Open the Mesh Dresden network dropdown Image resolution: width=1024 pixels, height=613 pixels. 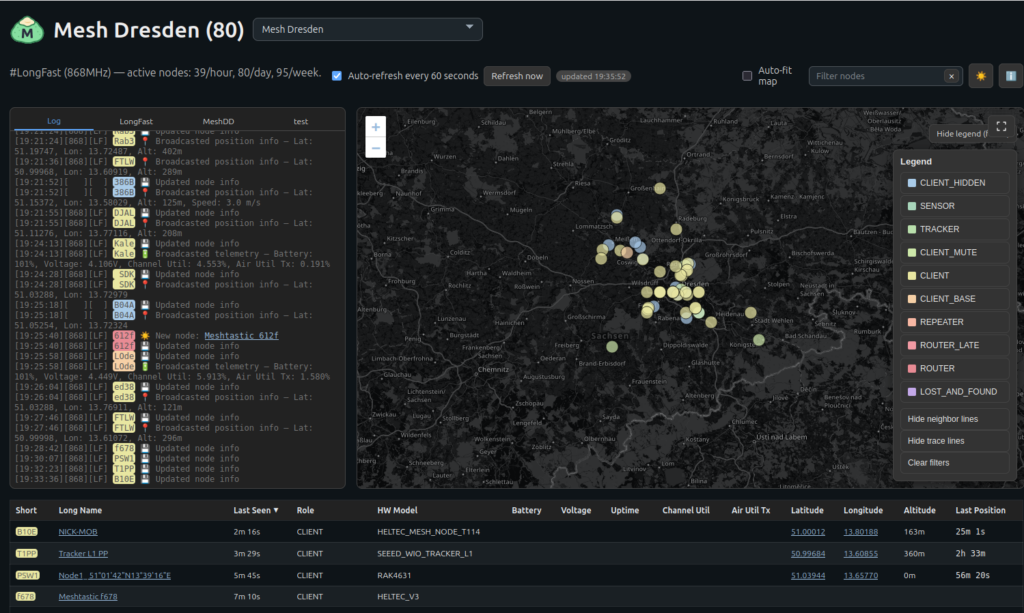tap(368, 30)
